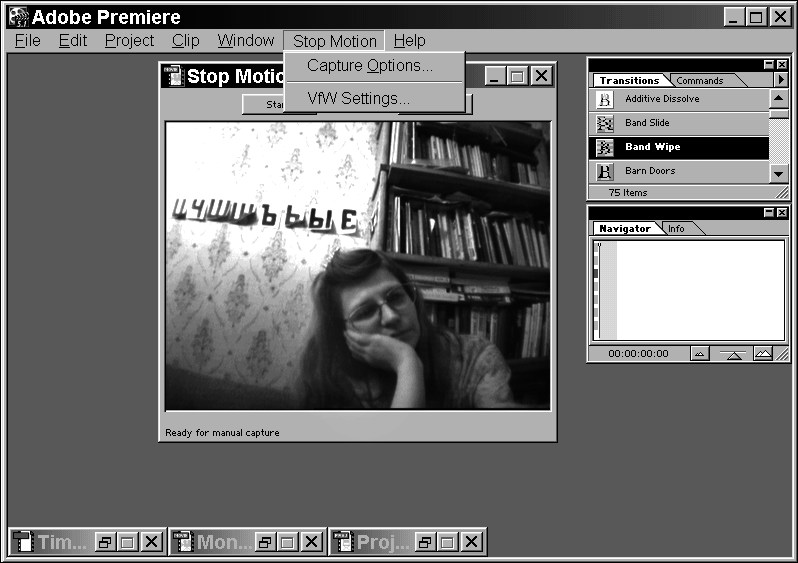The height and width of the screenshot is (563, 798).
Task: Close the Adobe Premiere application
Action: [x=780, y=17]
